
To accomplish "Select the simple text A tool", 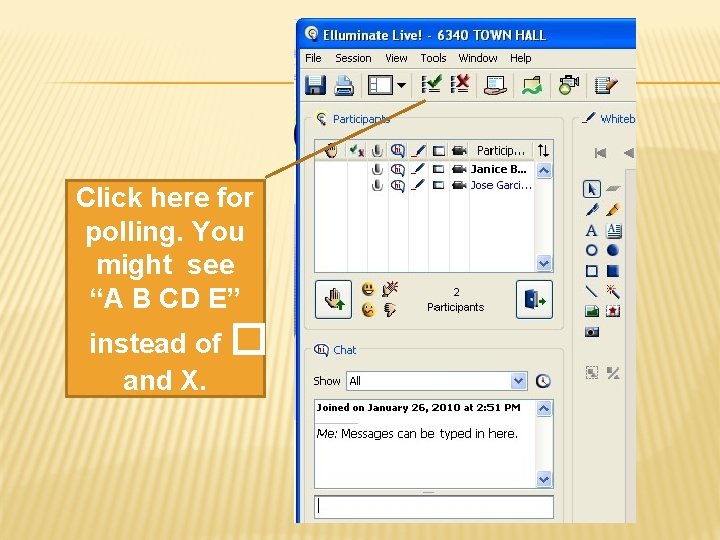I will point(591,230).
